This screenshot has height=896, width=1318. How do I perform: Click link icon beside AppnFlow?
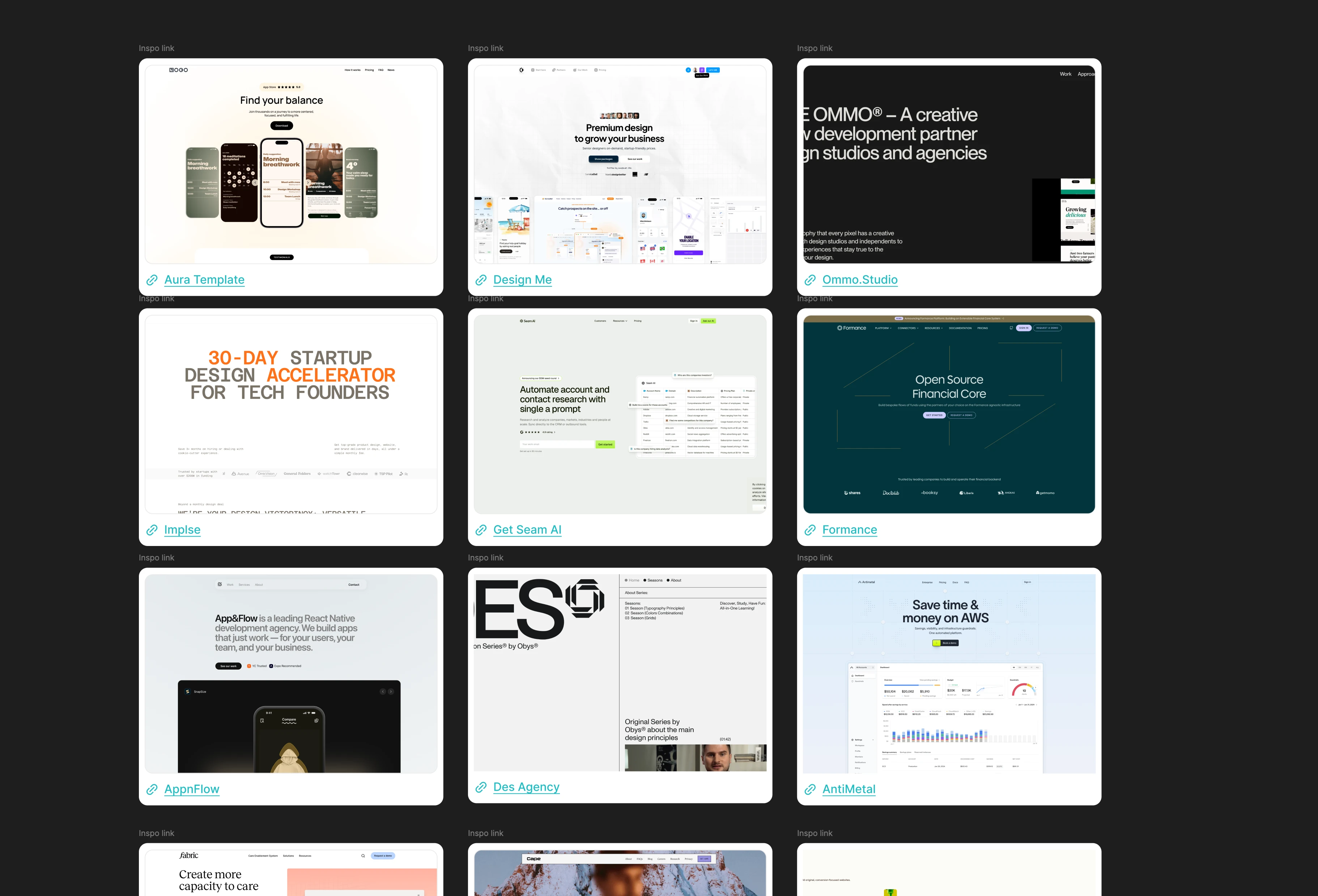pos(152,789)
